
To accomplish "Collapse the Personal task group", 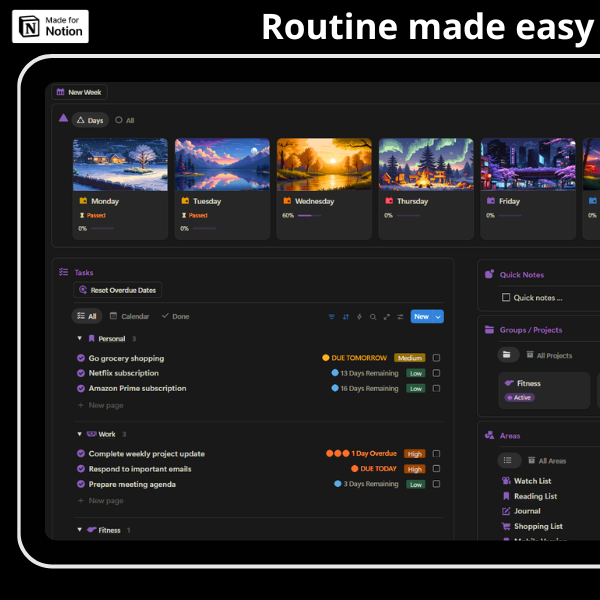I will (x=80, y=338).
